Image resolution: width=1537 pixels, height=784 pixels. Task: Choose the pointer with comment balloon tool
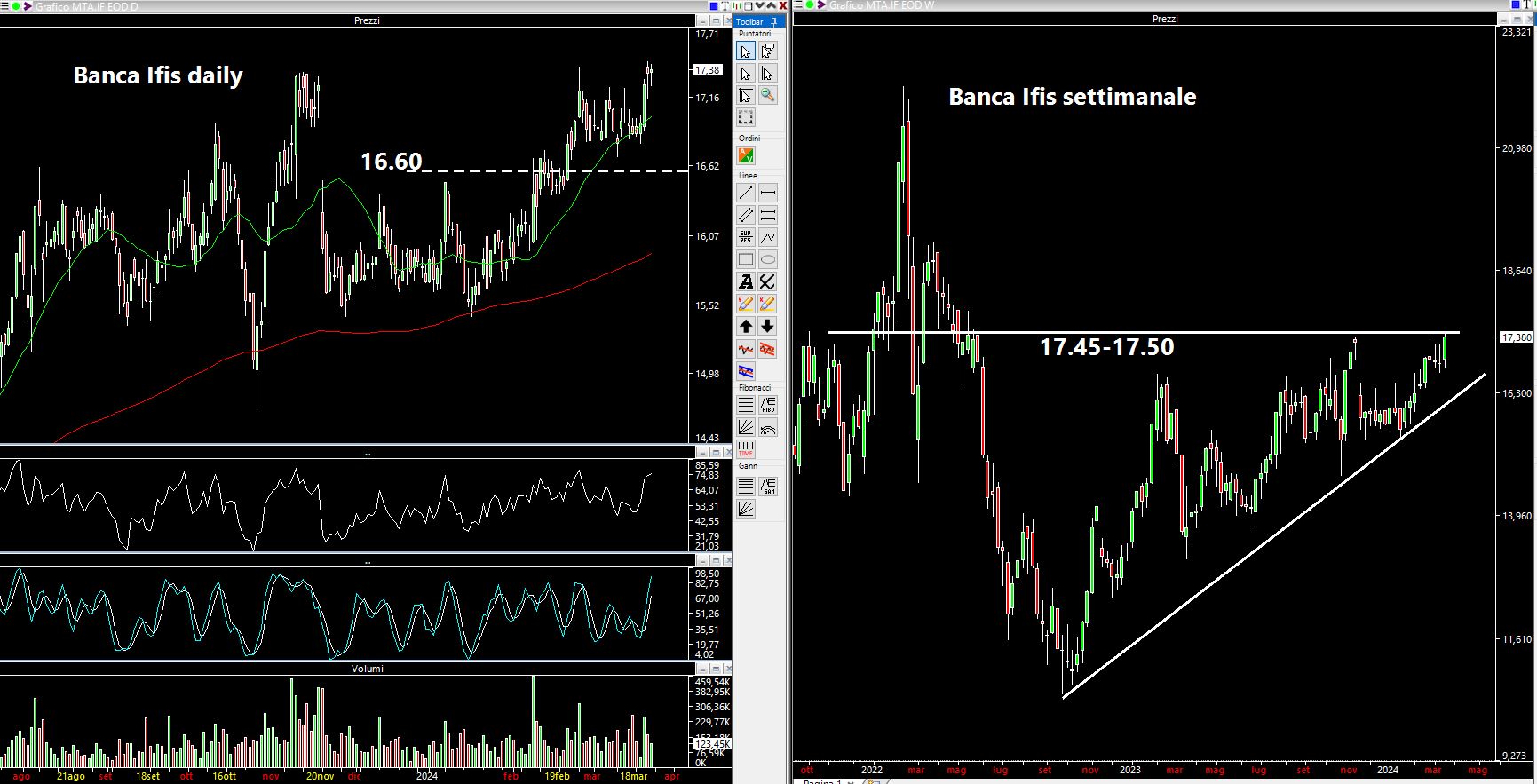coord(768,51)
